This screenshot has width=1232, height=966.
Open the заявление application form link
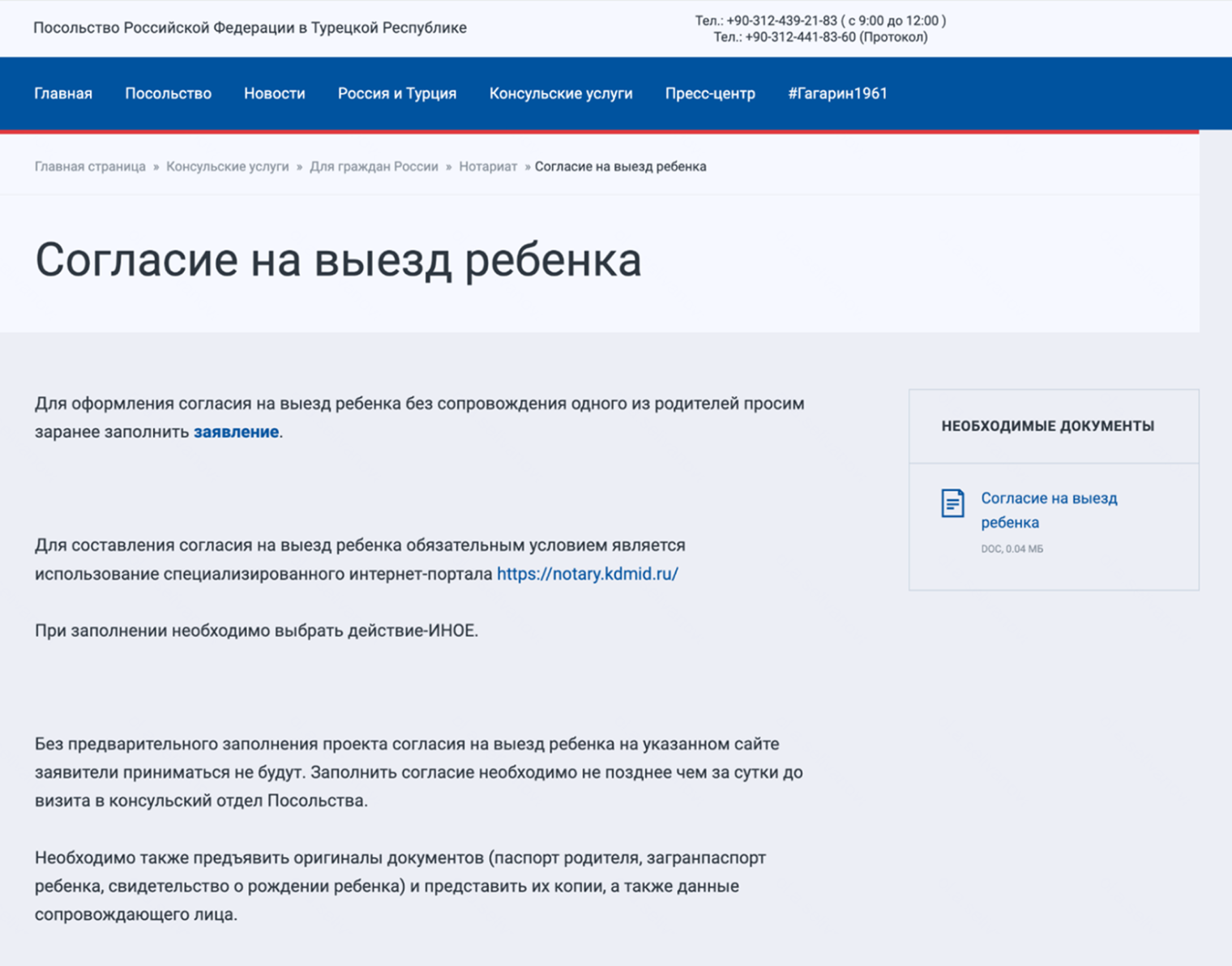coord(234,431)
